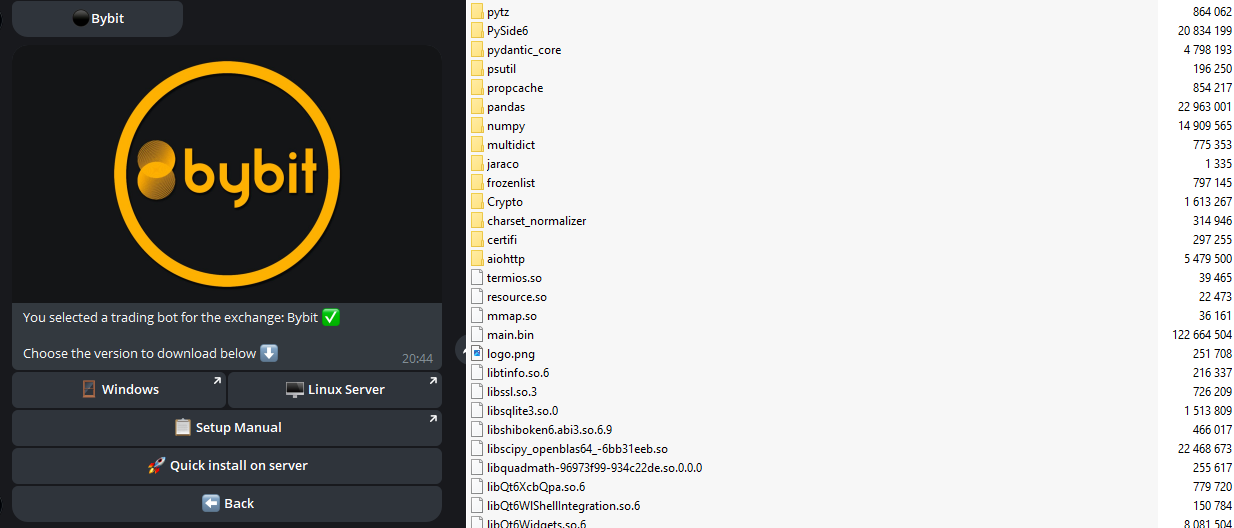The width and height of the screenshot is (1234, 528).
Task: Click the message timestamp 20:44
Action: click(x=417, y=358)
